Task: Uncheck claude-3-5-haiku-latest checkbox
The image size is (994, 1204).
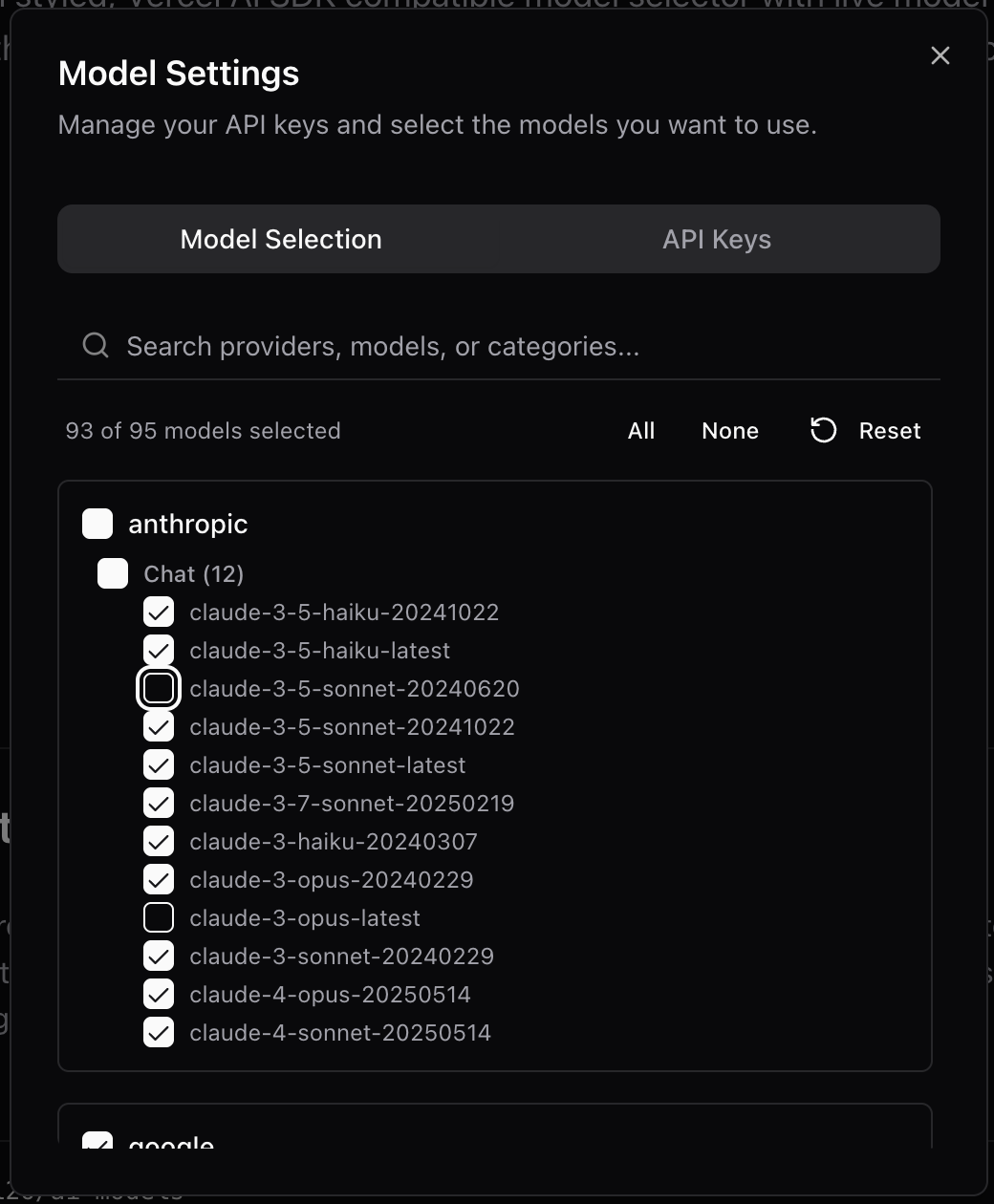Action: click(159, 650)
